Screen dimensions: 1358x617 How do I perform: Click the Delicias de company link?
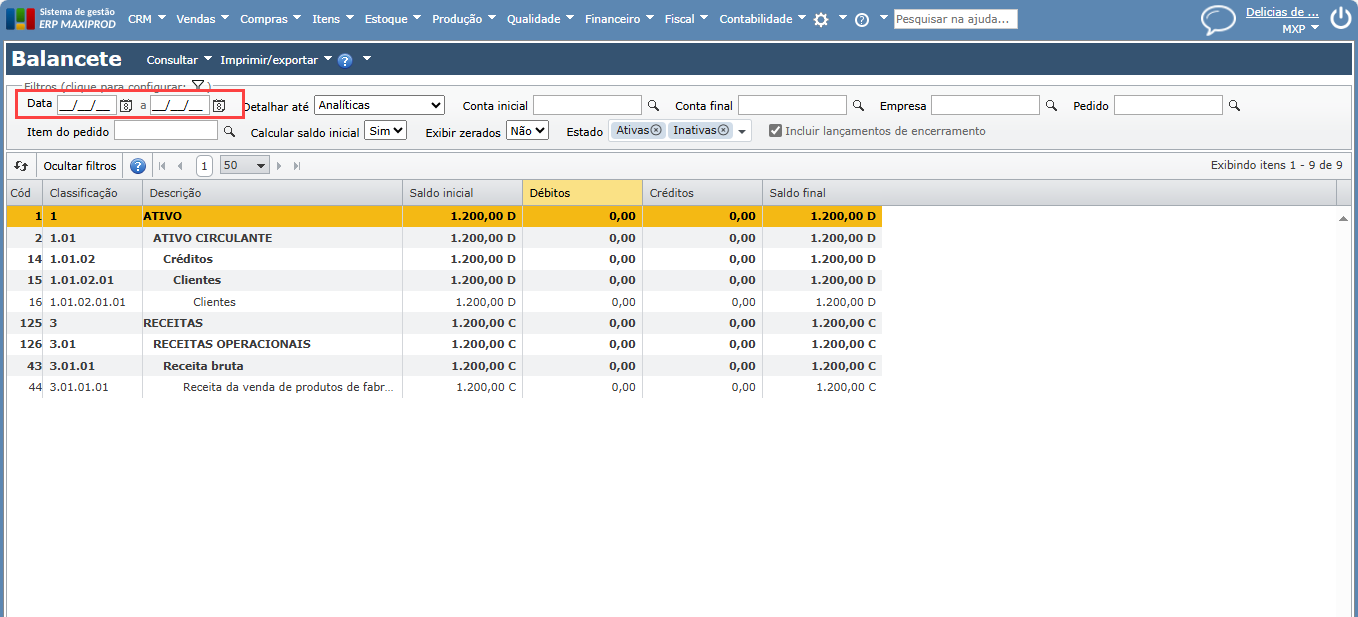pyautogui.click(x=1282, y=12)
